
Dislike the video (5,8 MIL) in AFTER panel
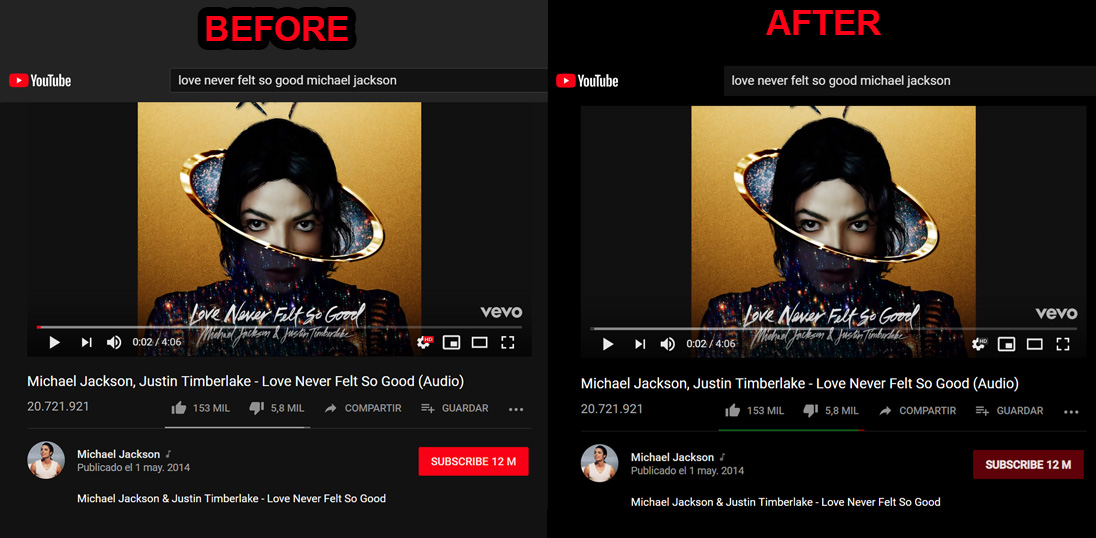coord(830,411)
